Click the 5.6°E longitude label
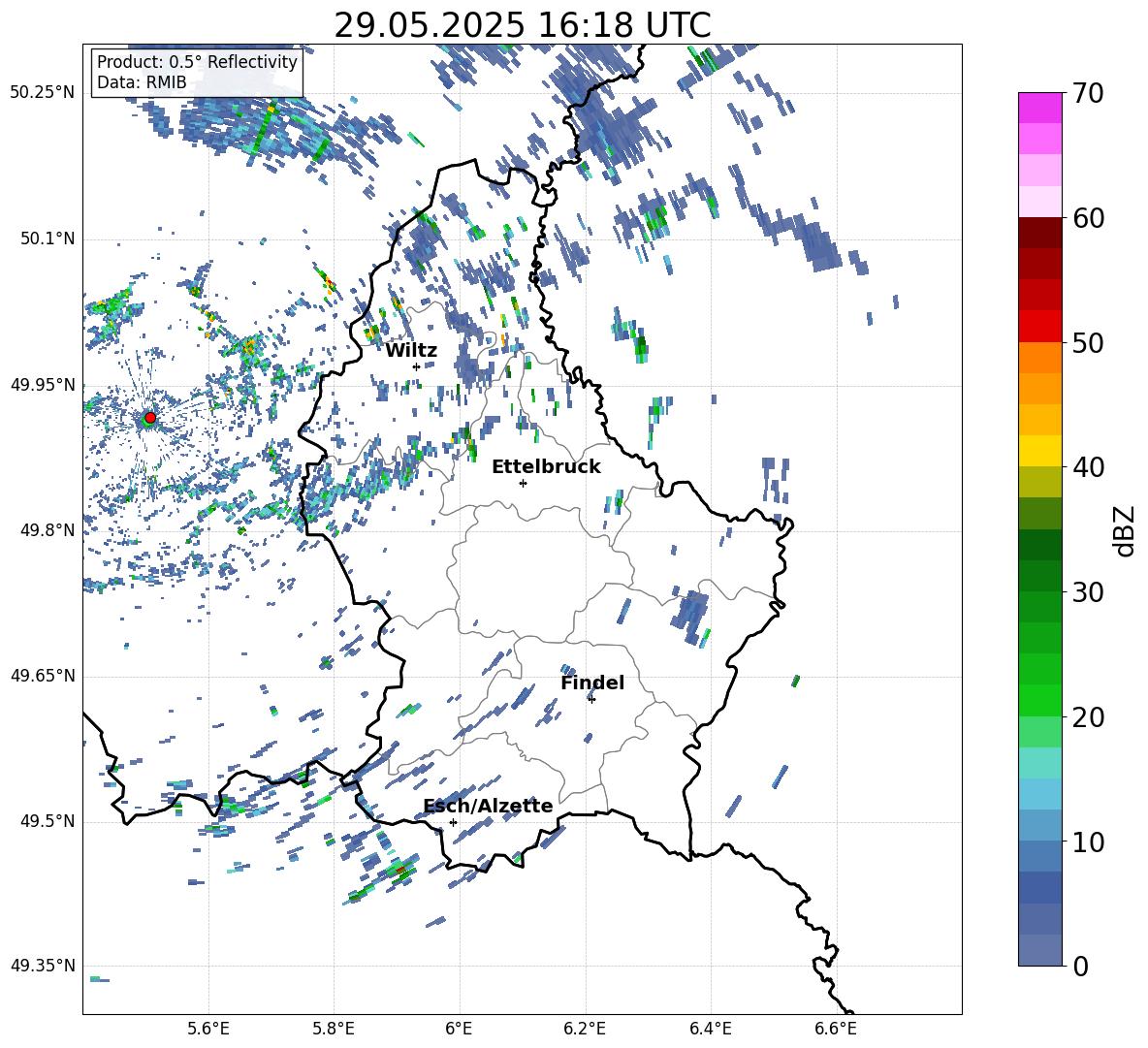Screen dimensions: 1148x1048 point(208,1029)
